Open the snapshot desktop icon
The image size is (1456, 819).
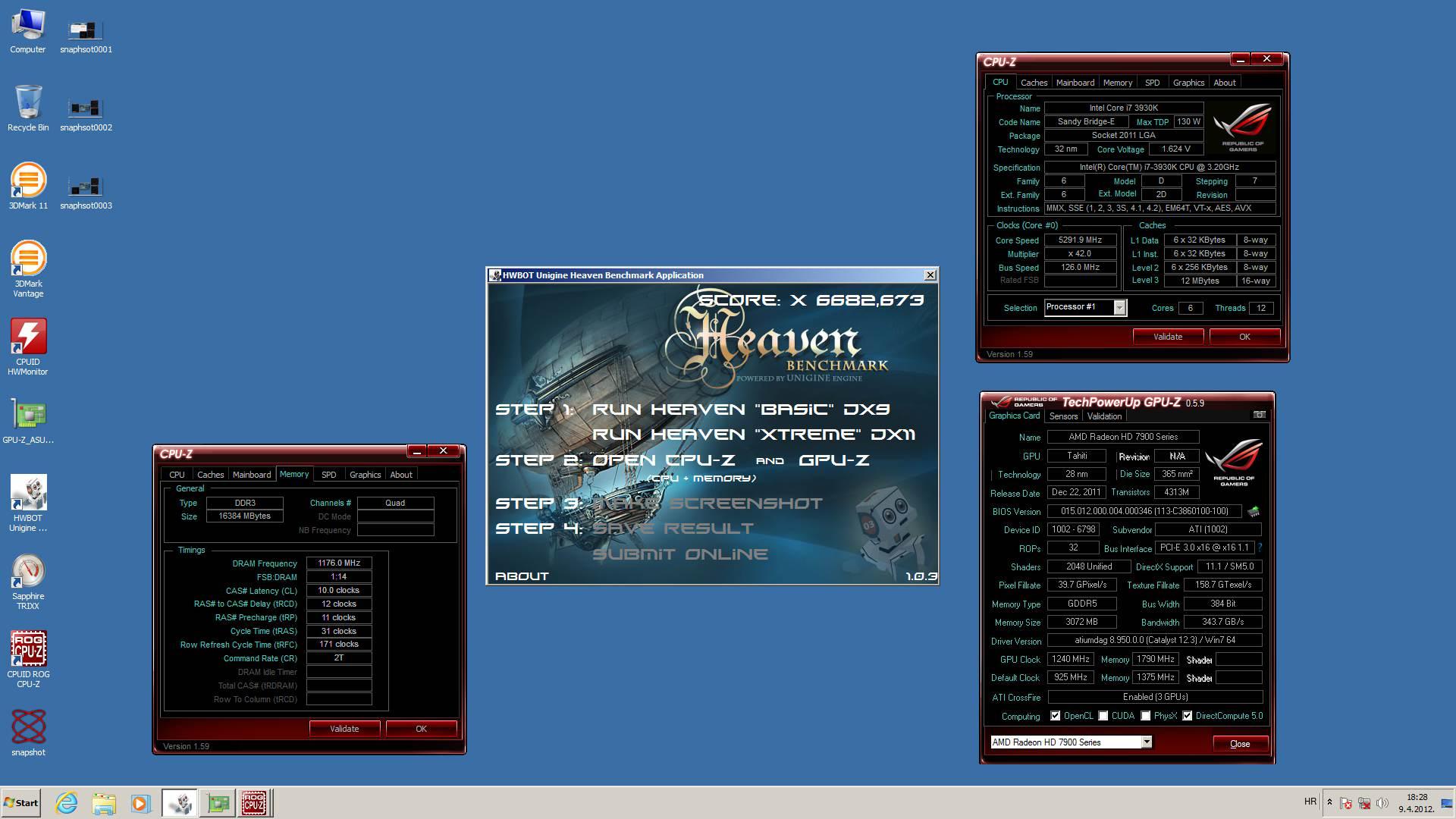coord(28,733)
